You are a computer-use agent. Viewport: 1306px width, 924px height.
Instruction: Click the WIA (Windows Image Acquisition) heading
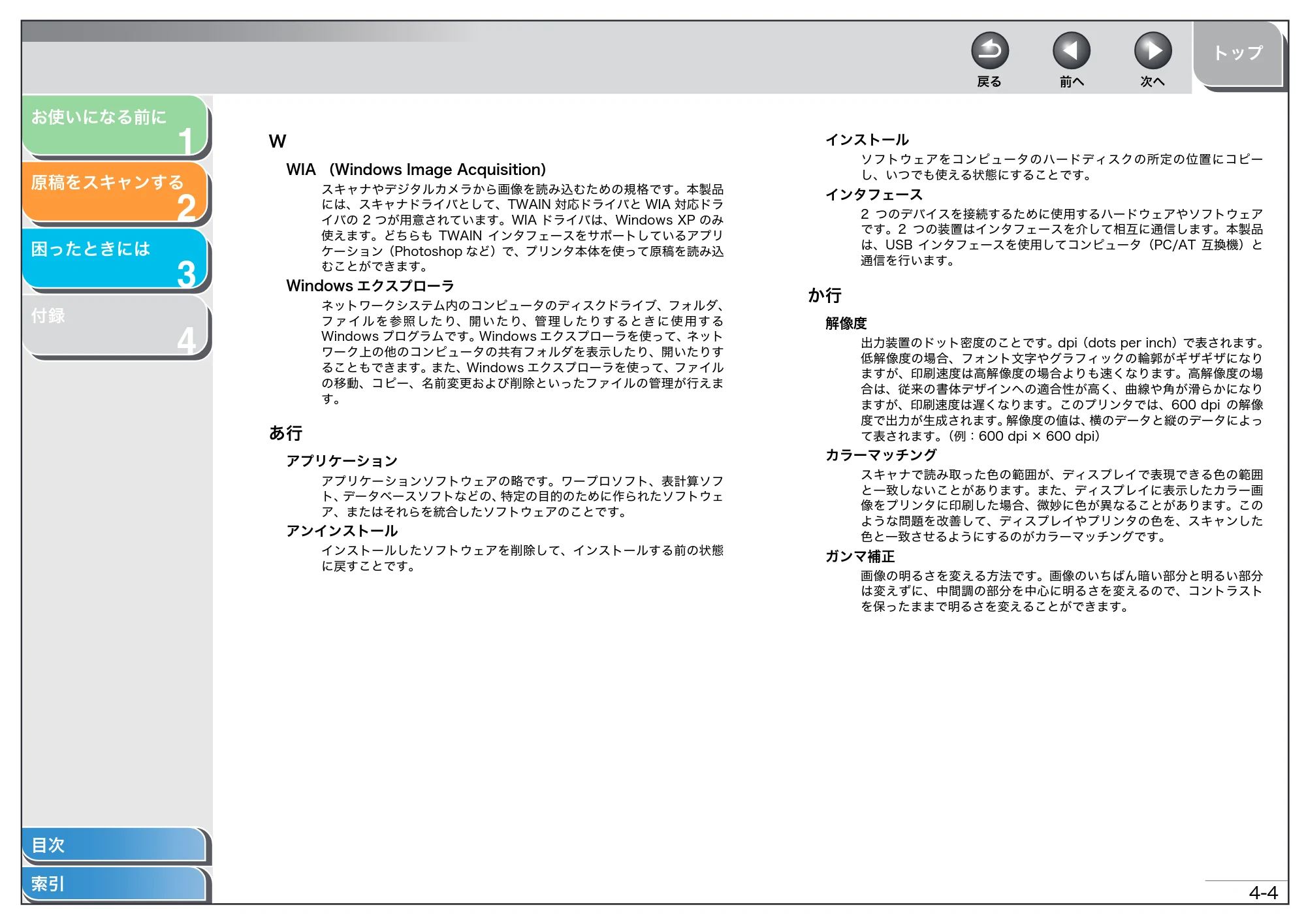tap(416, 170)
